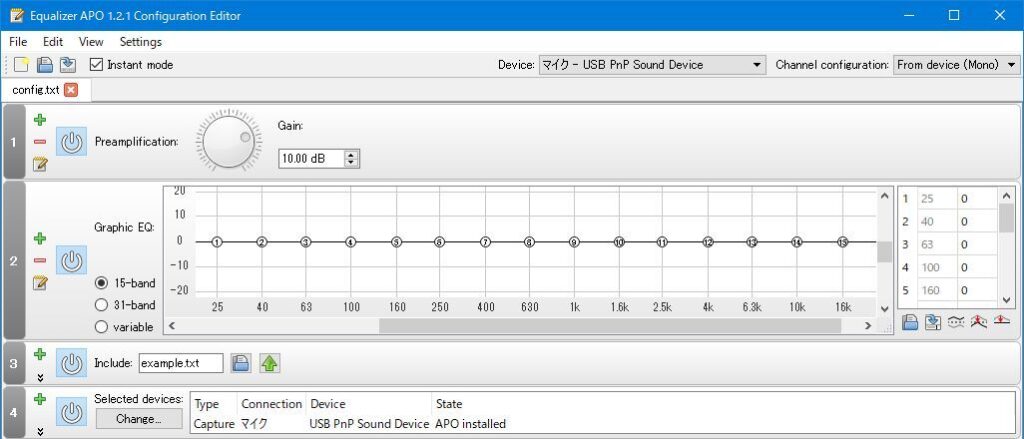
Task: Open the Settings menu
Action: click(x=140, y=42)
